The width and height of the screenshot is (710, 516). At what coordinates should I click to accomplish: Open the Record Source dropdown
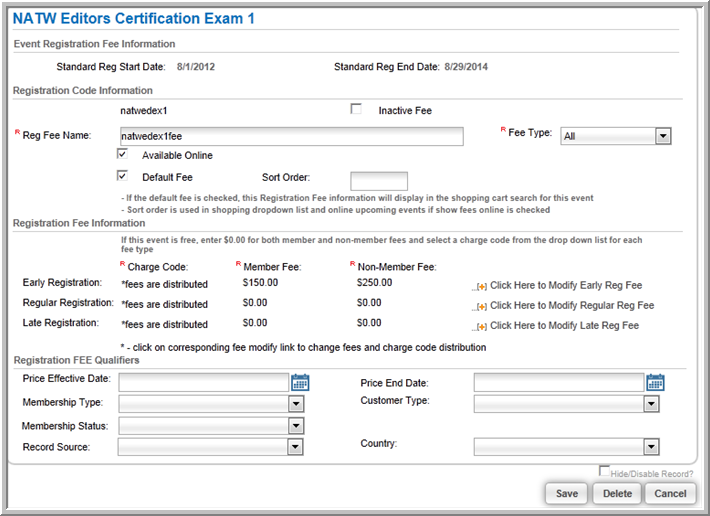(211, 447)
